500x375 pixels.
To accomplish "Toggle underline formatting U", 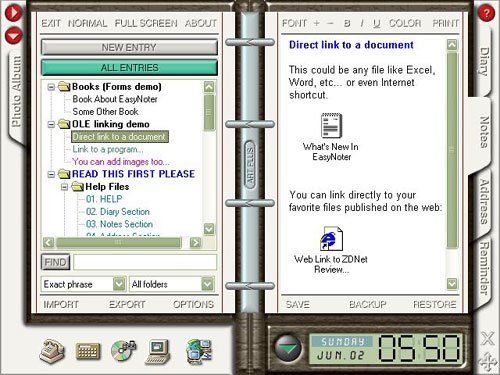I will [377, 23].
